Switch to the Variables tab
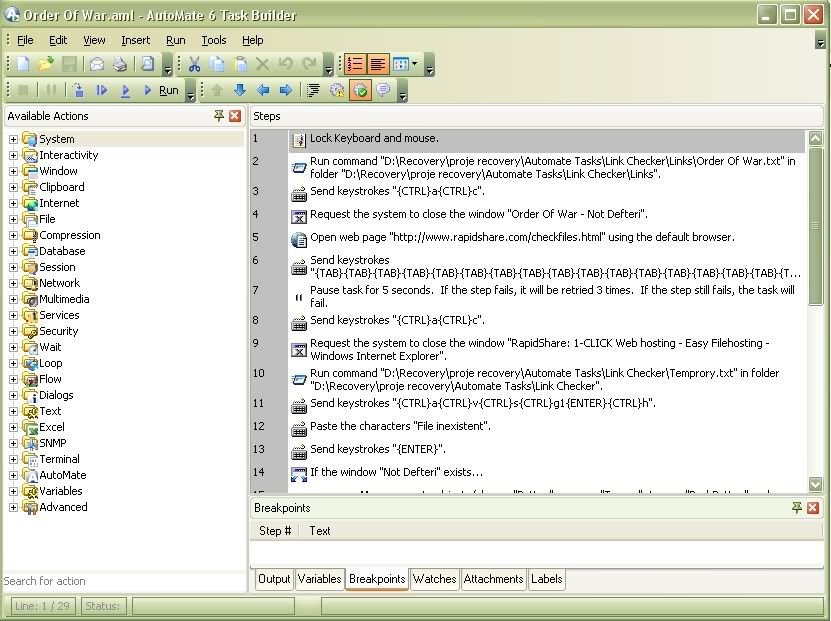Viewport: 831px width, 621px height. point(319,579)
